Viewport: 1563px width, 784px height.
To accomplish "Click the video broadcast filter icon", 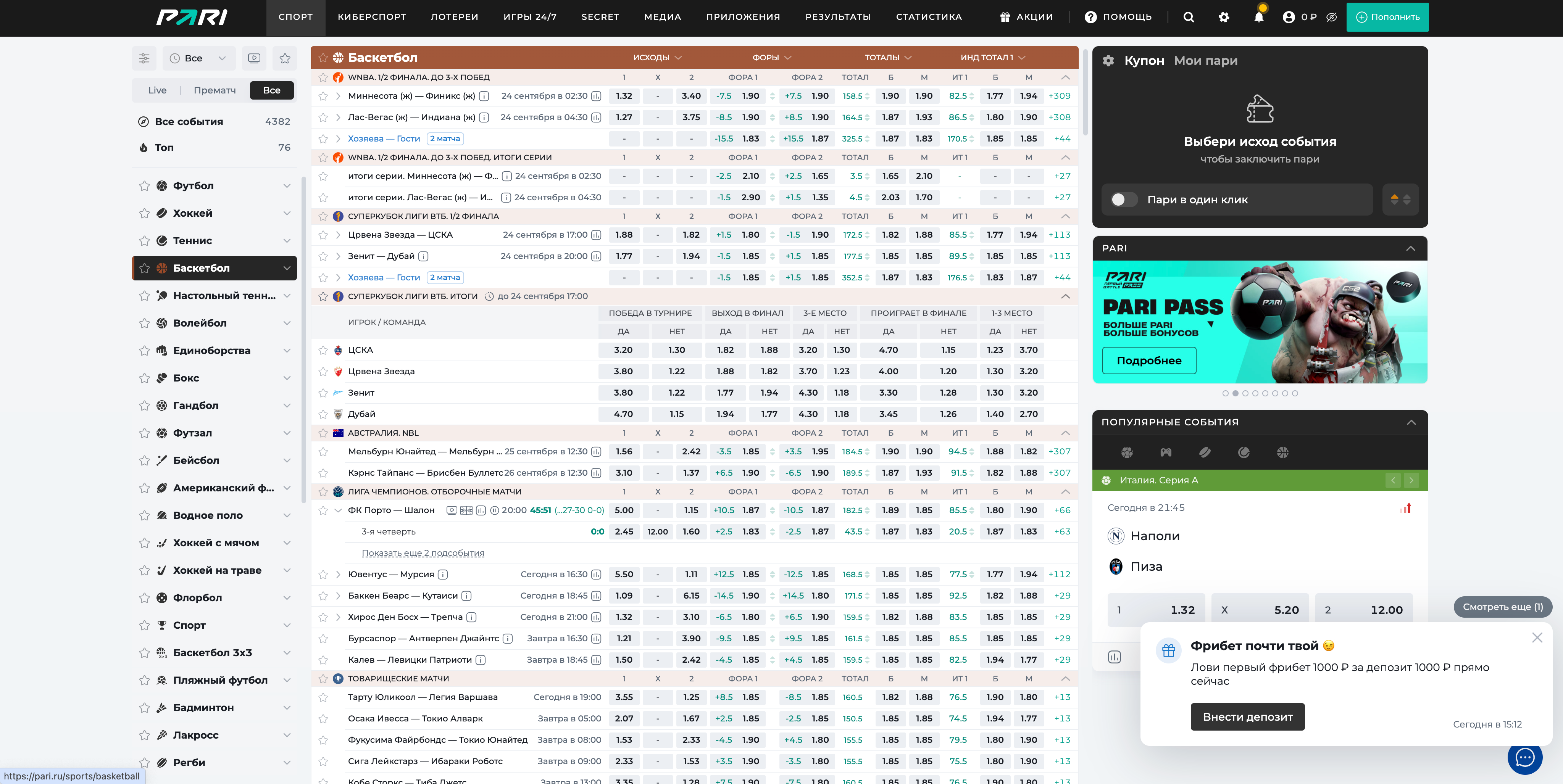I will click(254, 58).
